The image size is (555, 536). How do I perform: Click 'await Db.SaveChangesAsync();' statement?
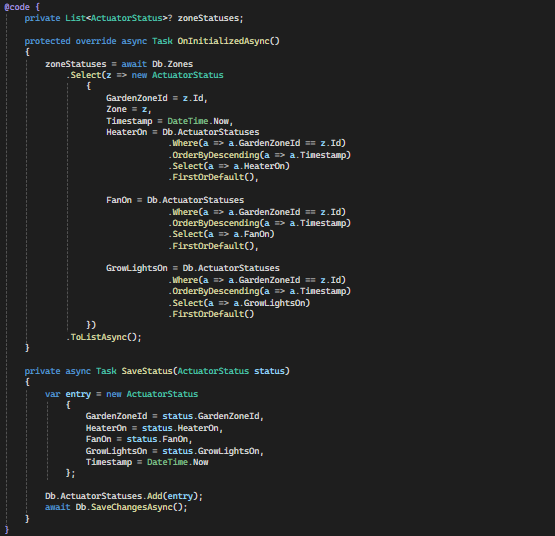[116, 507]
